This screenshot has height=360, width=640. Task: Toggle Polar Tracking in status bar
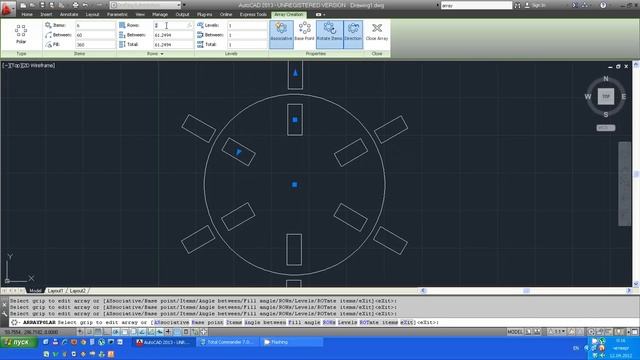click(116, 332)
